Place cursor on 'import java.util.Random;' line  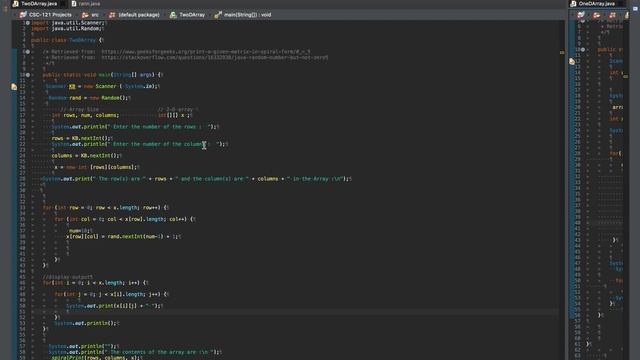(x=67, y=29)
